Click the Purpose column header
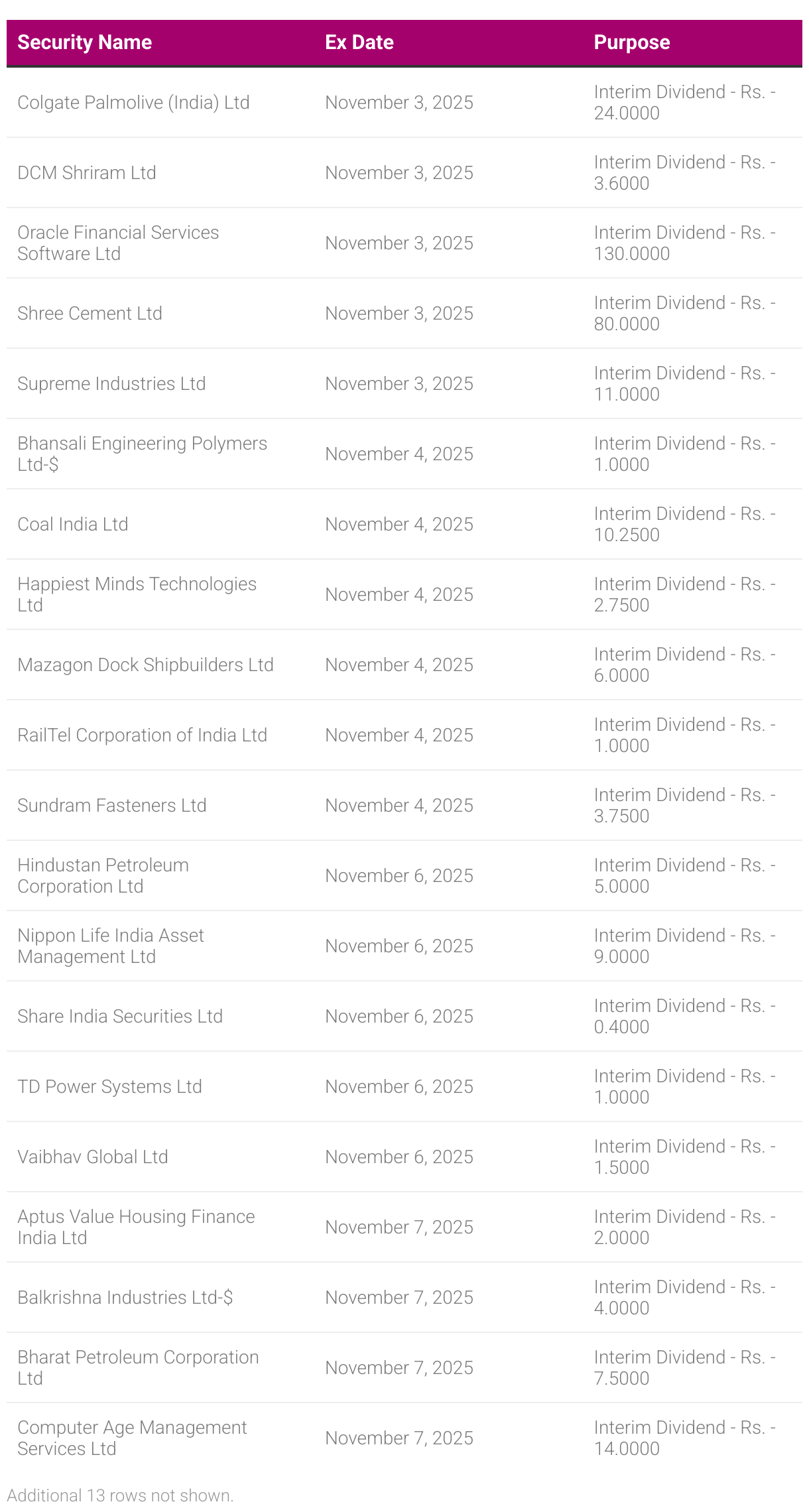Image resolution: width=809 pixels, height=1512 pixels. (631, 42)
